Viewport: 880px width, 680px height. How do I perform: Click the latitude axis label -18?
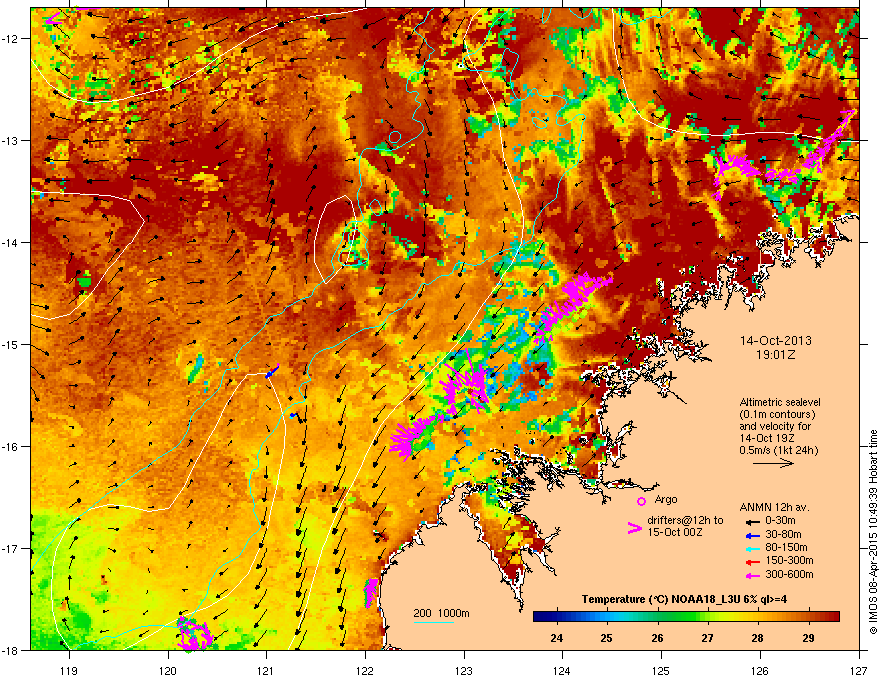[x=11, y=650]
